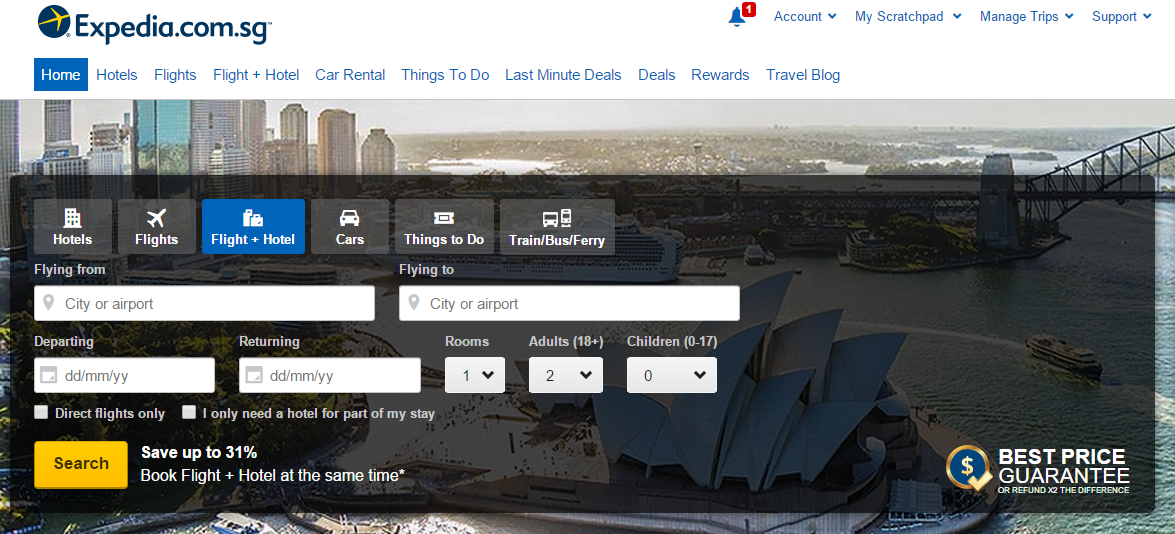This screenshot has height=534, width=1175.
Task: Focus the Flying to input field
Action: (x=570, y=303)
